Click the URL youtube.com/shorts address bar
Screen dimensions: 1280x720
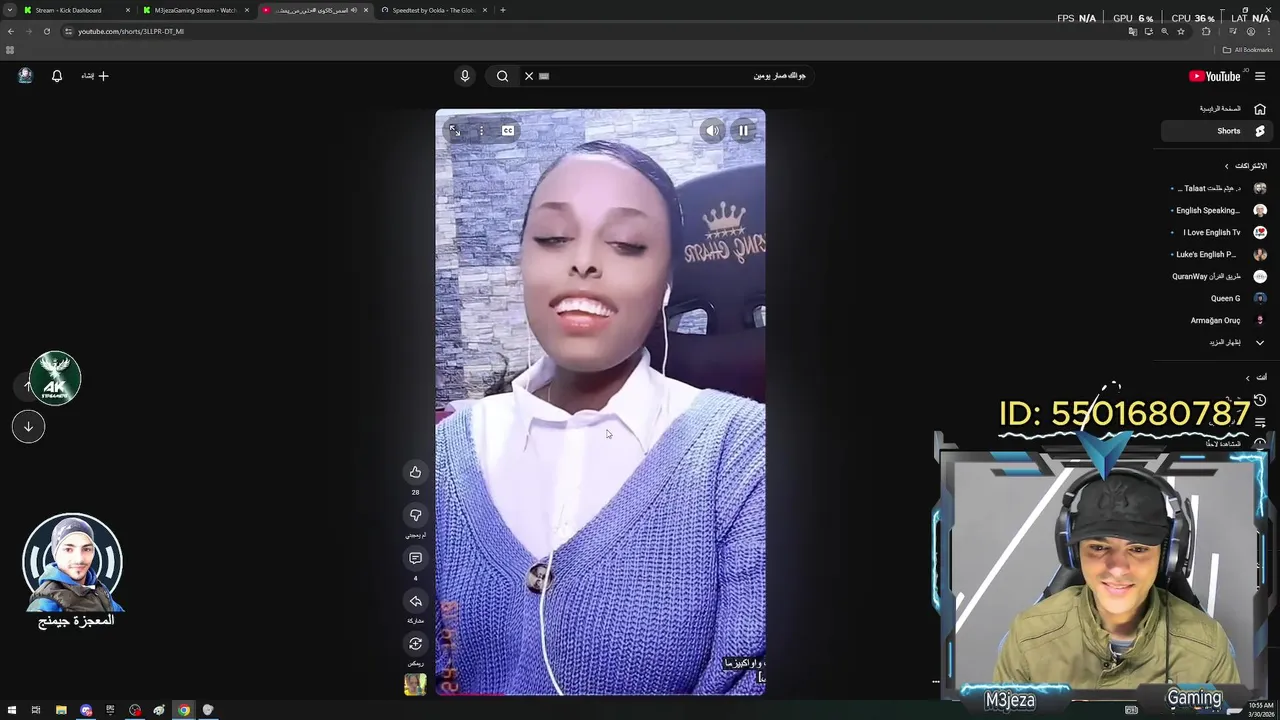[x=131, y=31]
